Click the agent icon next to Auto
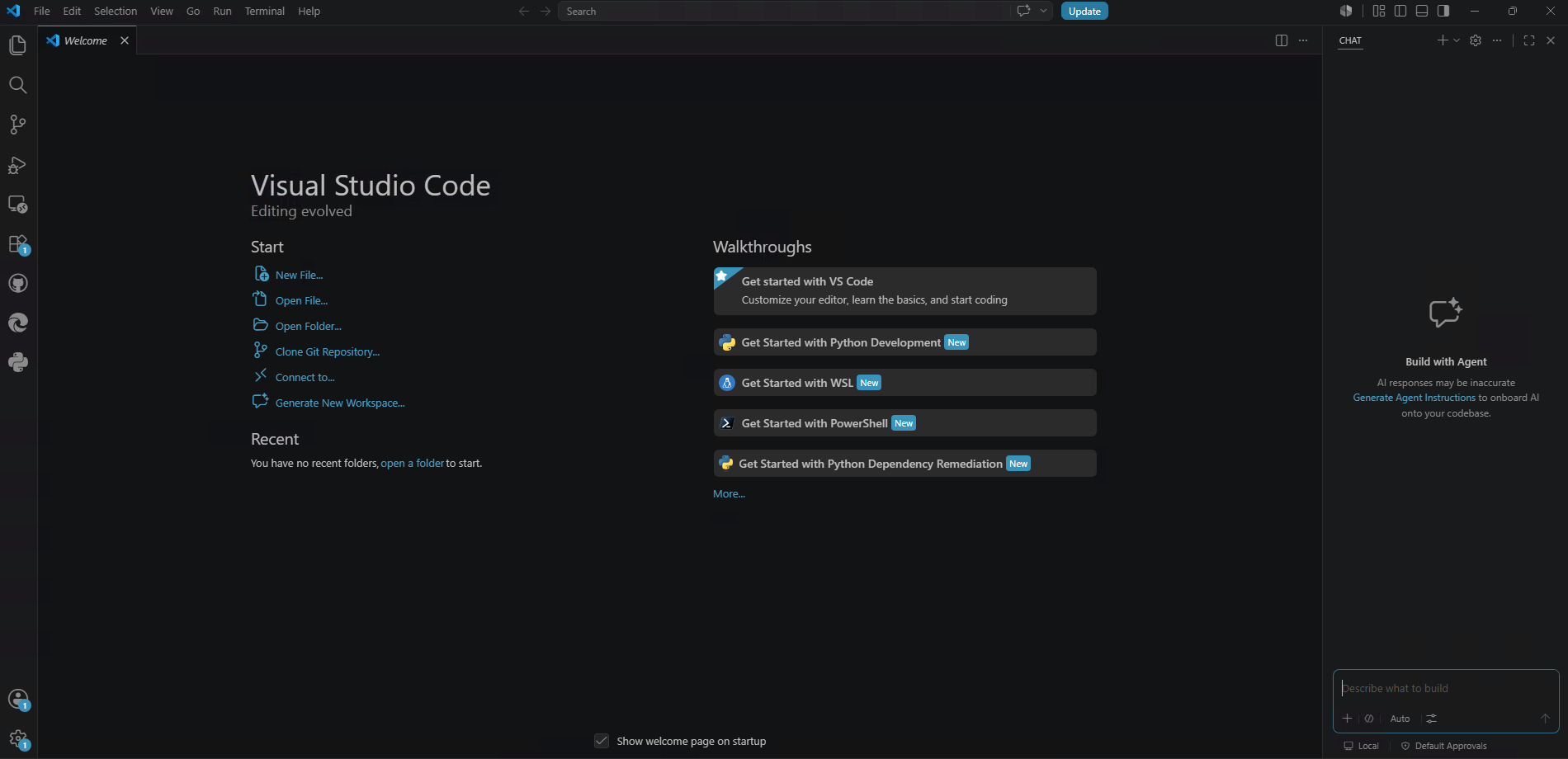The image size is (1568, 759). [1369, 719]
